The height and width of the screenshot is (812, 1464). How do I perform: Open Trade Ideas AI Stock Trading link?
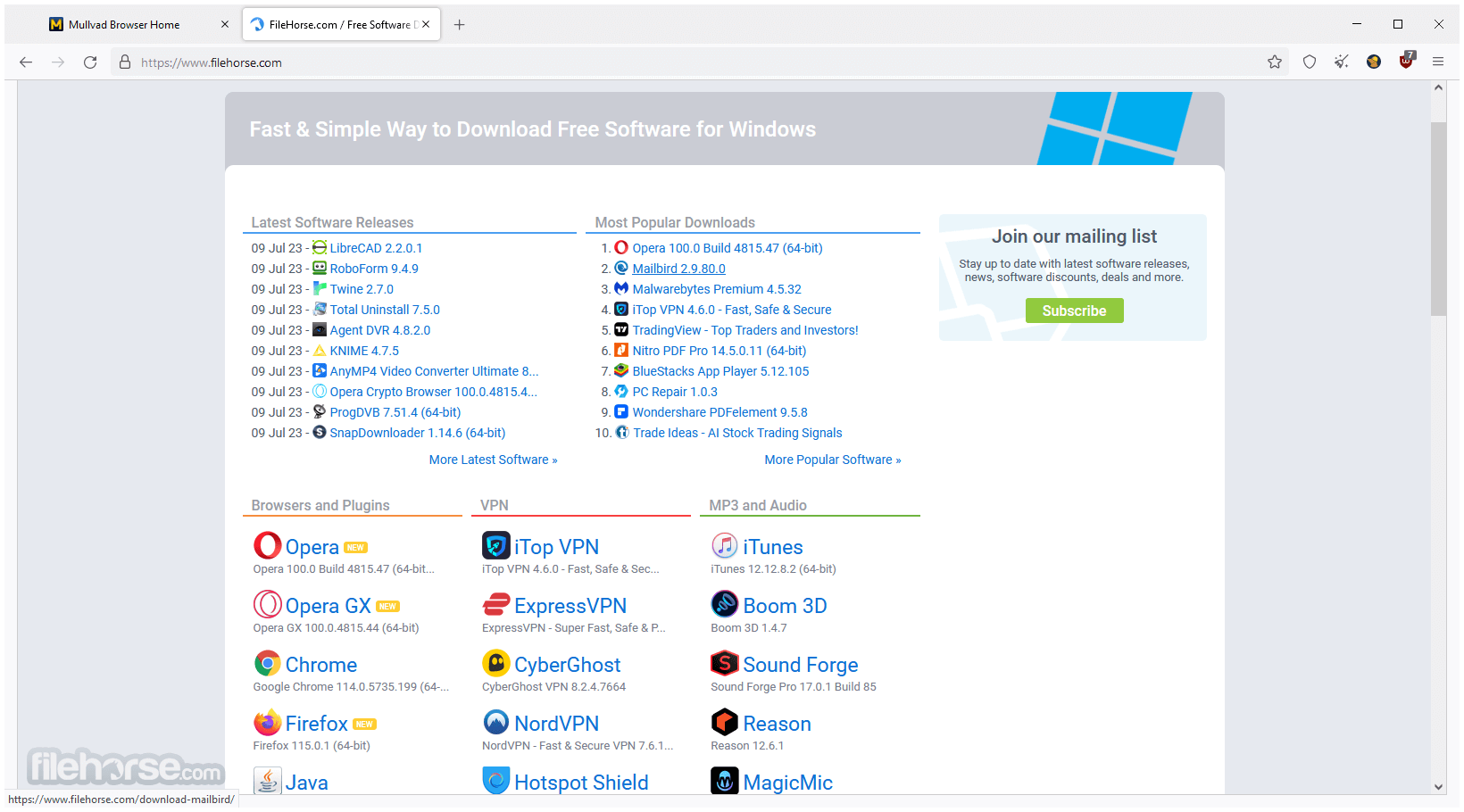[737, 433]
